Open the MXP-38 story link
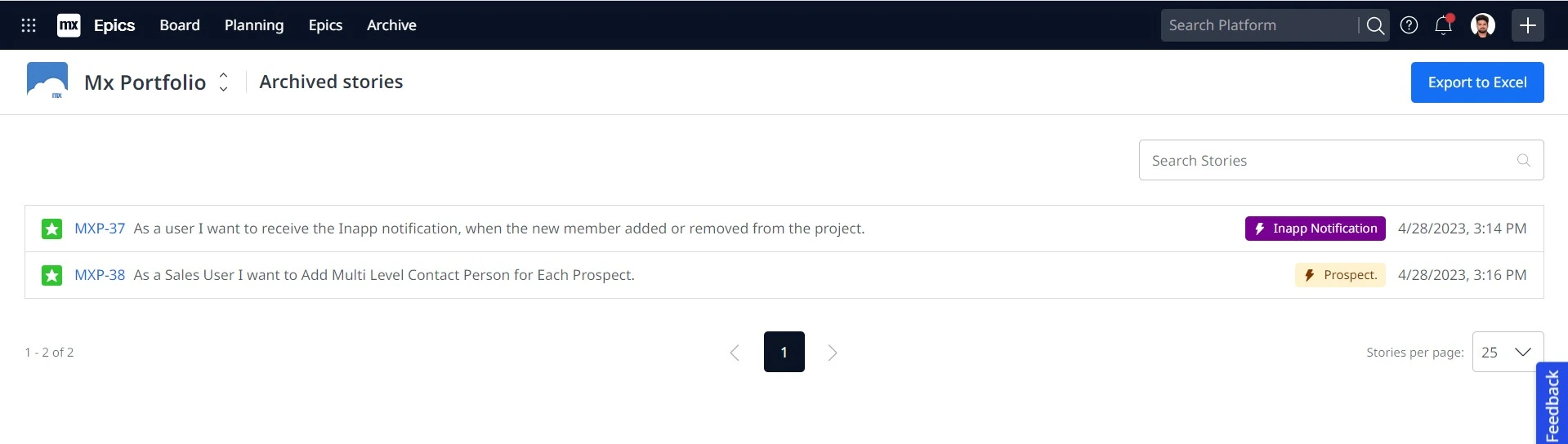 (x=100, y=275)
